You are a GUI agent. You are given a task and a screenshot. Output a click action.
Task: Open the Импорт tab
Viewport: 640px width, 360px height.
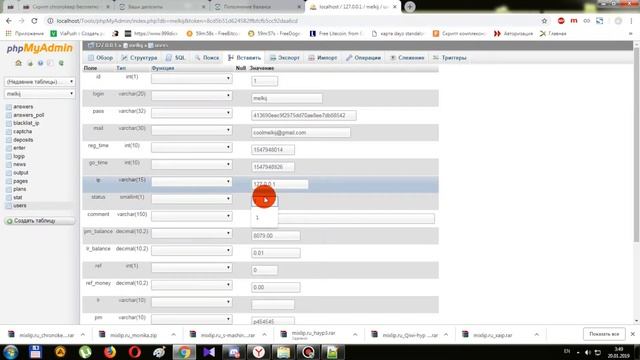[x=323, y=58]
